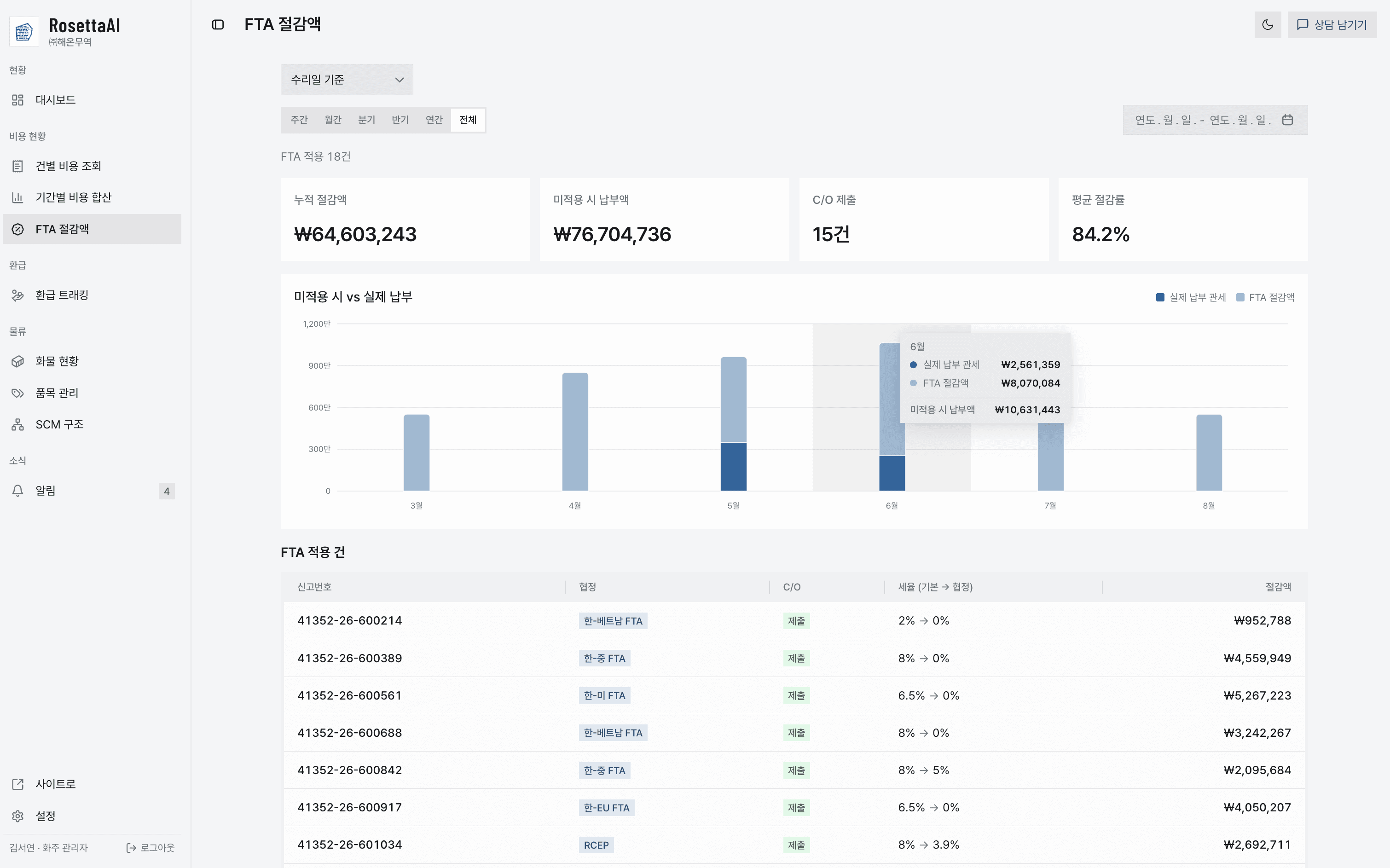
Task: Click the 평균 절감률 card
Action: [1183, 220]
